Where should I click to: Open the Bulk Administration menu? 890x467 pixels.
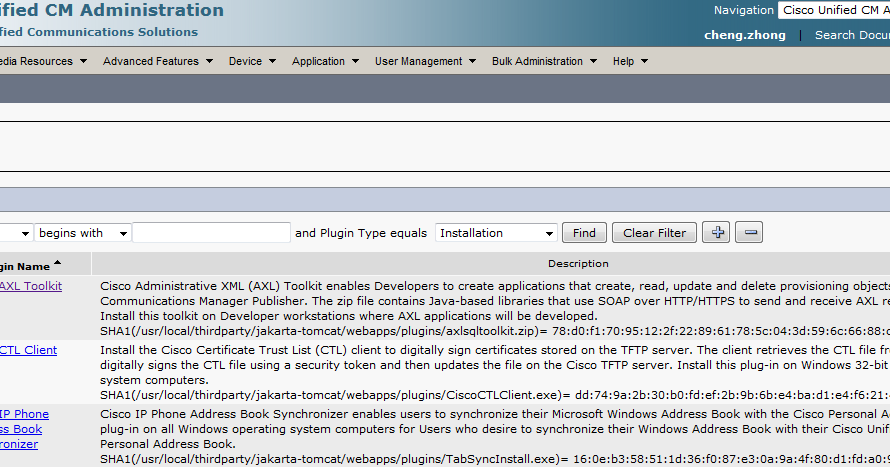(x=544, y=61)
